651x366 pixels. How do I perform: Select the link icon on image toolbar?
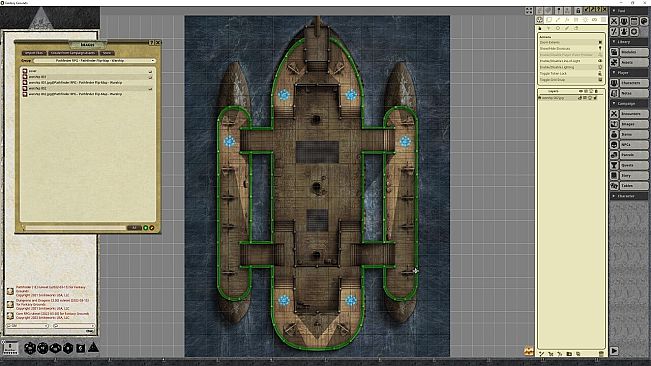[x=595, y=20]
